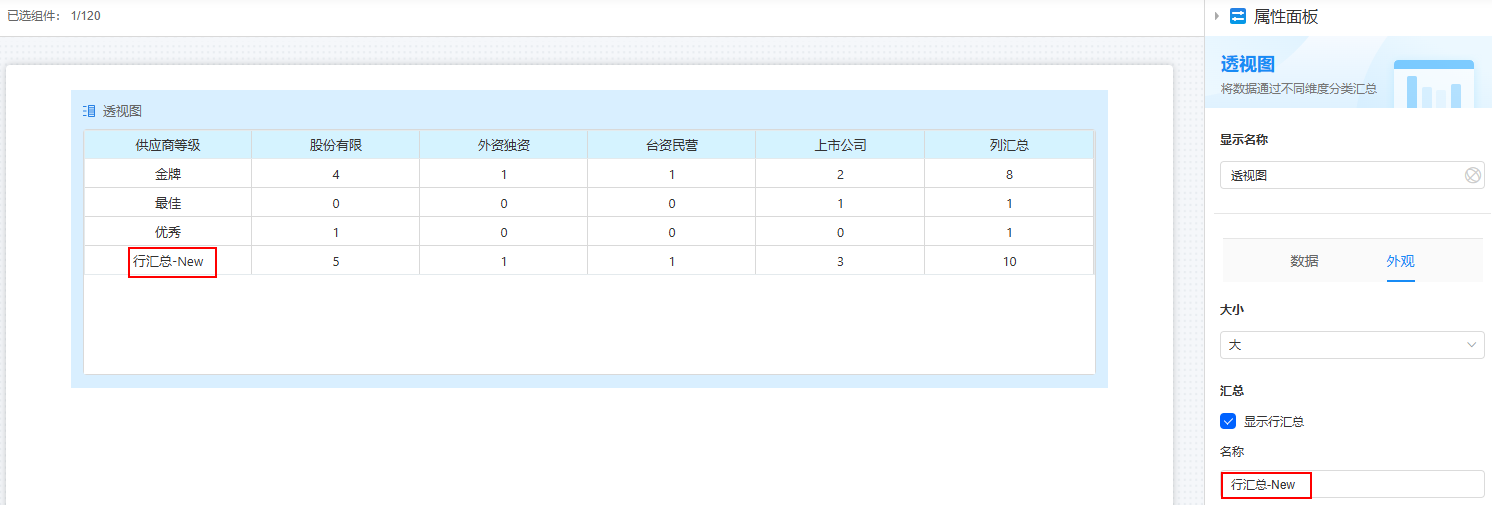Viewport: 1492px width, 505px height.
Task: Click the 台资民营 column header
Action: 672,145
